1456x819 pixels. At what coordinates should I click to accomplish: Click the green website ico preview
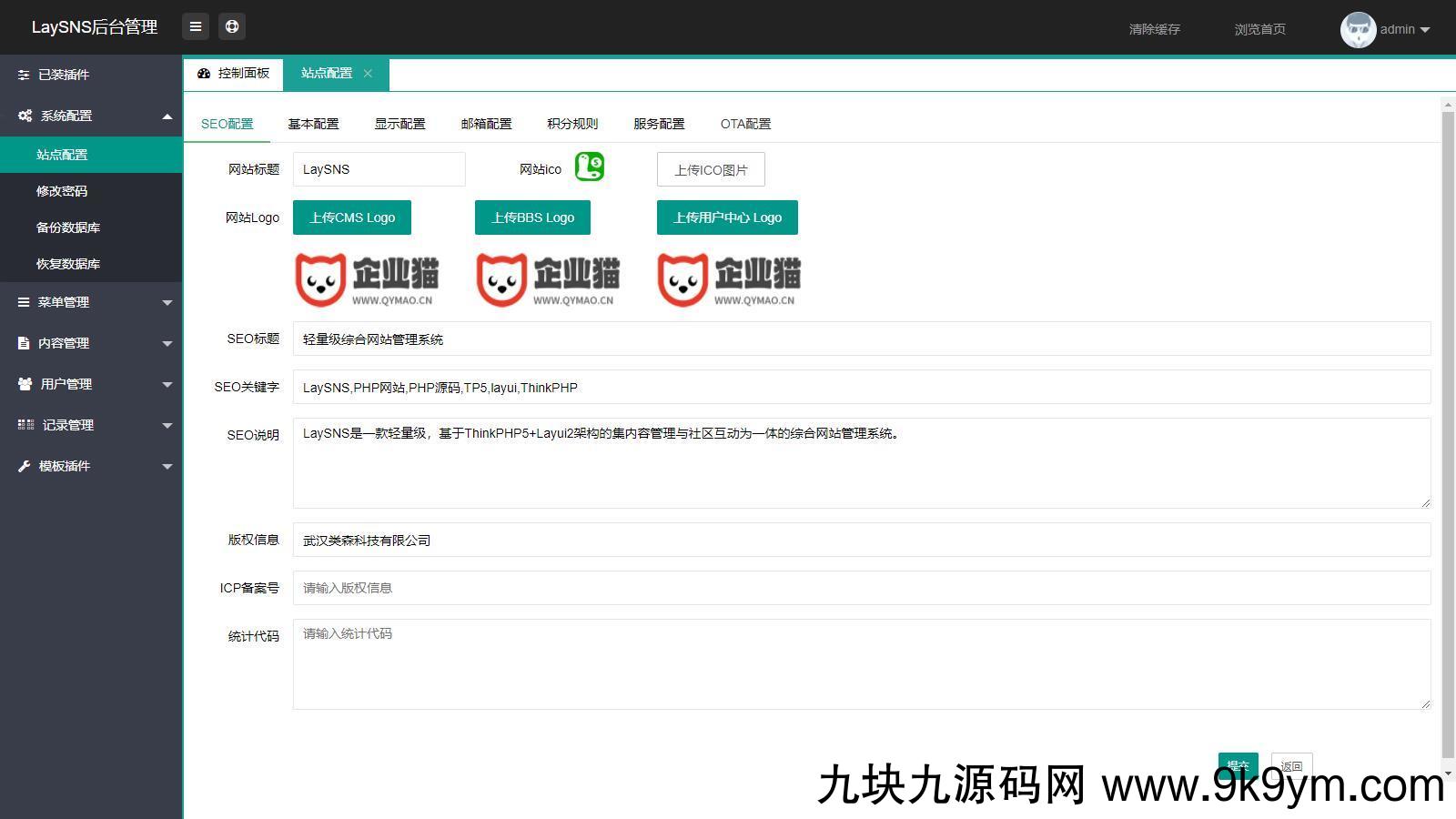[x=590, y=167]
